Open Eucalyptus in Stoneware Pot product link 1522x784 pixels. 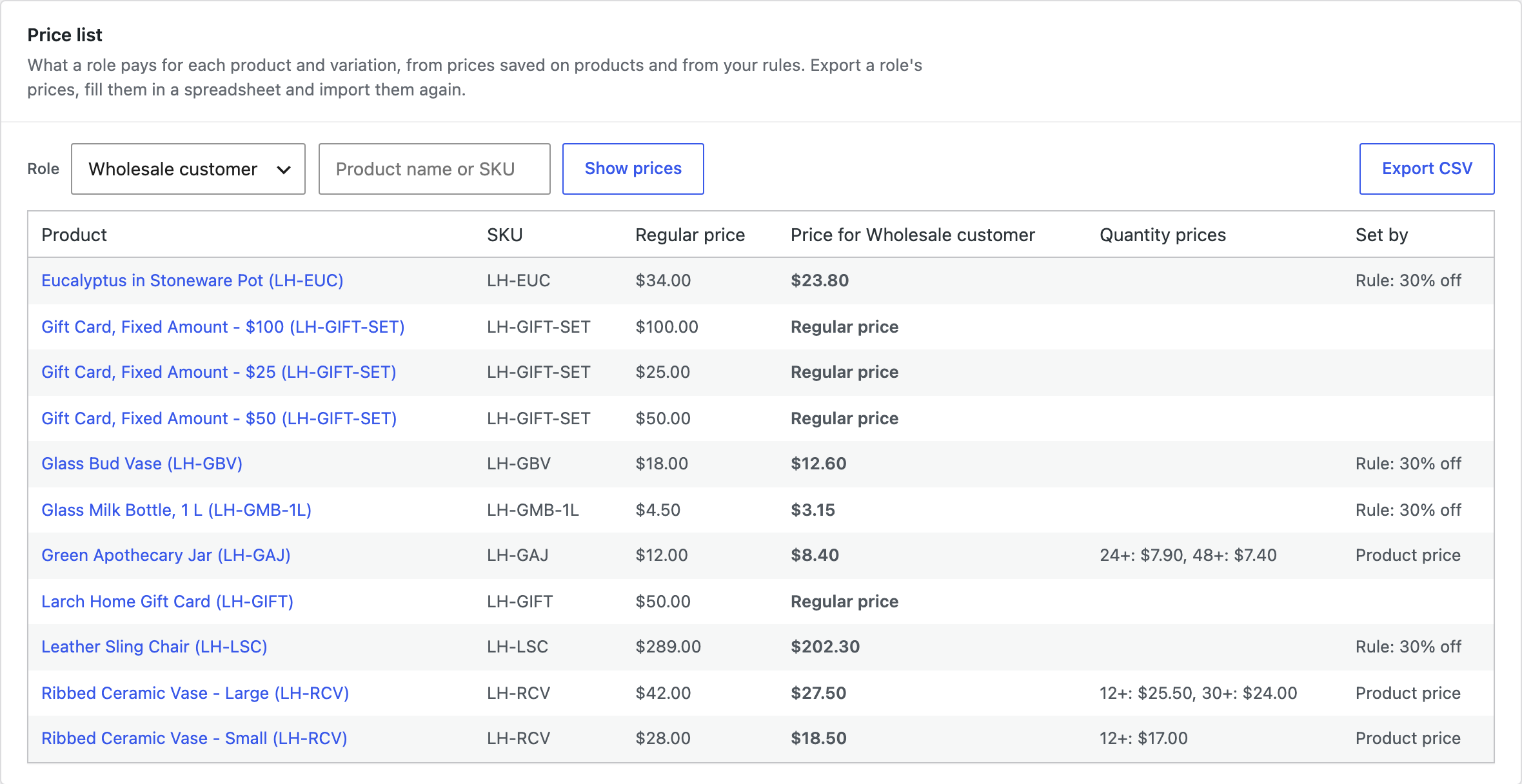click(x=192, y=280)
